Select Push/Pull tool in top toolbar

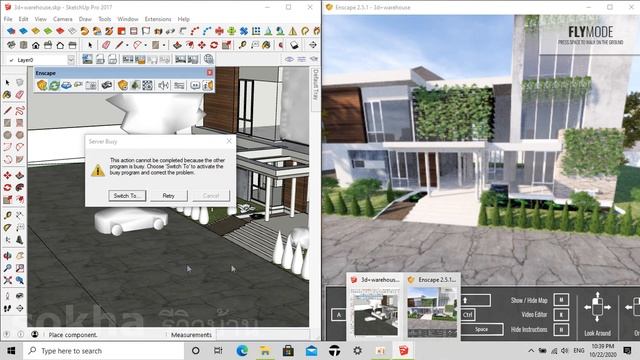click(177, 45)
